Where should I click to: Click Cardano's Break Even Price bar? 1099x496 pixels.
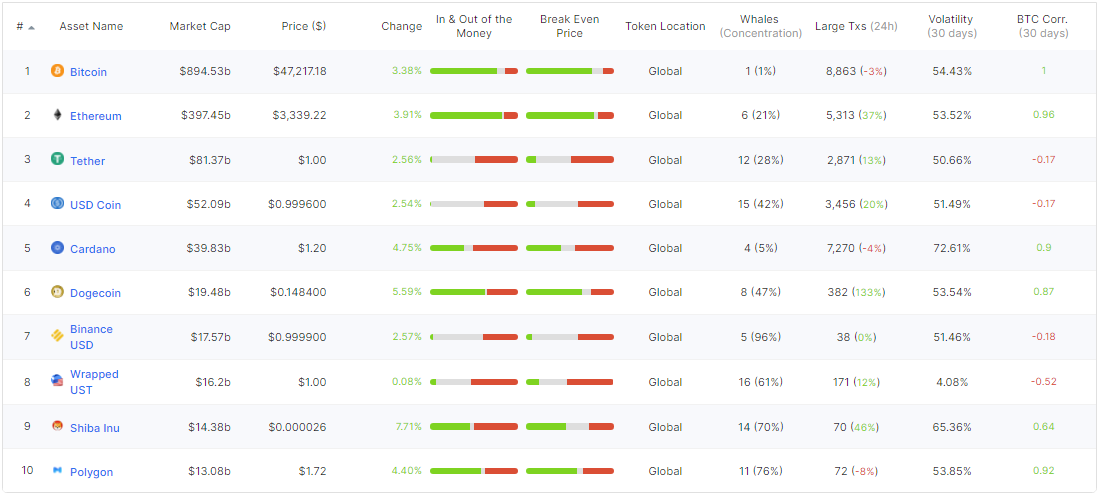point(570,247)
